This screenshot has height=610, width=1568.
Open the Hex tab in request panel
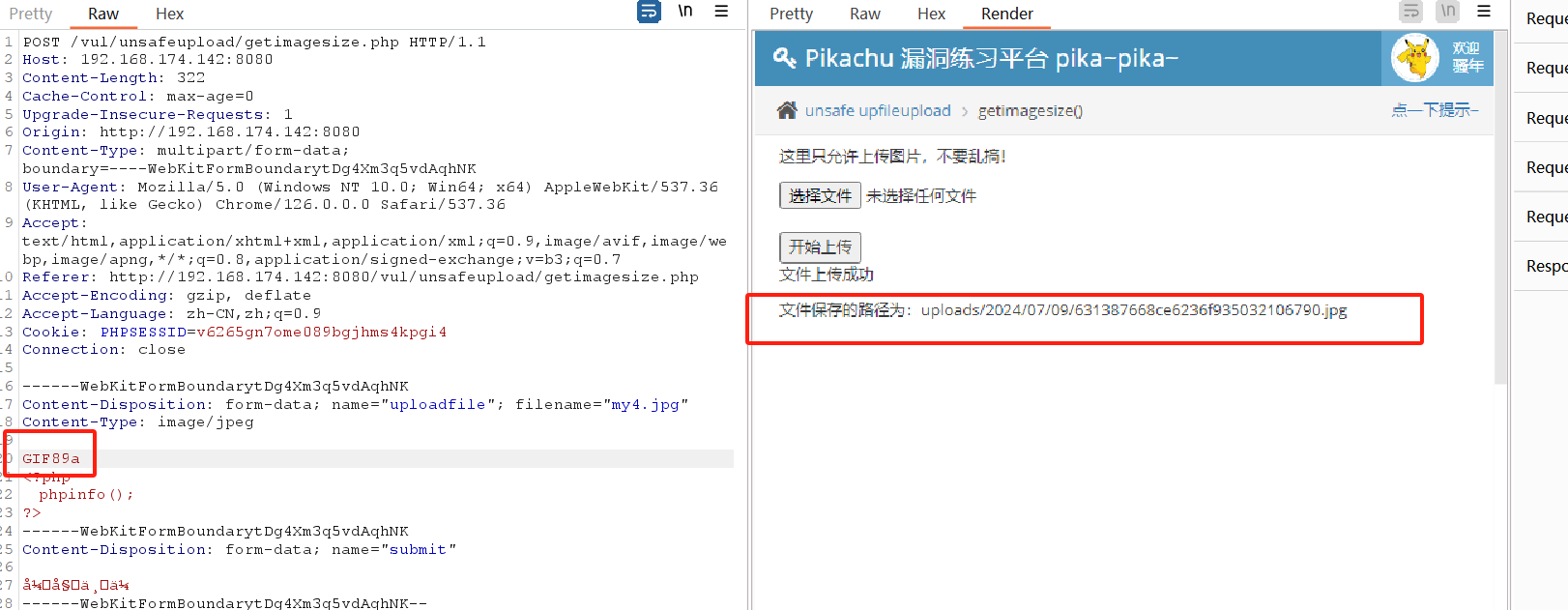(x=169, y=14)
